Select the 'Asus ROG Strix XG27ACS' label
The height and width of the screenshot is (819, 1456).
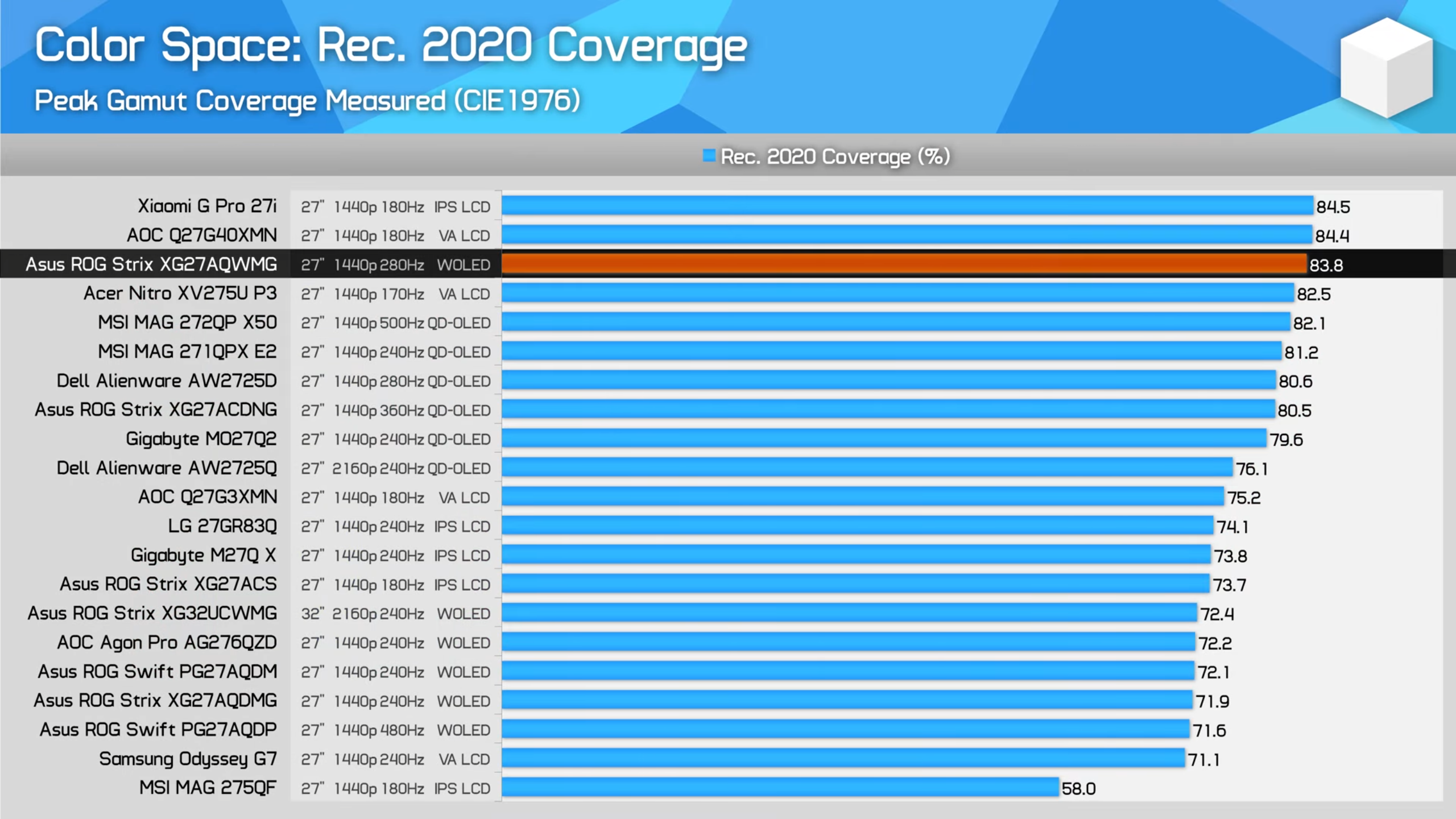click(168, 584)
